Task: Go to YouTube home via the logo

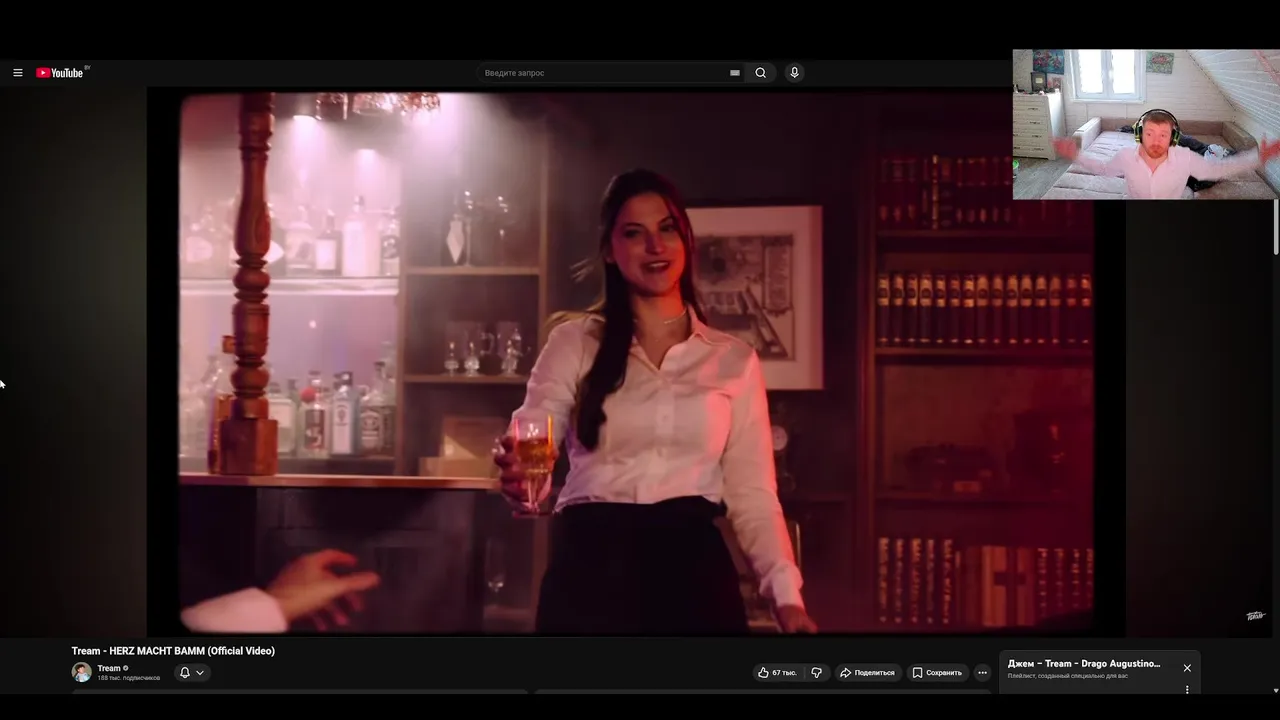Action: click(62, 73)
